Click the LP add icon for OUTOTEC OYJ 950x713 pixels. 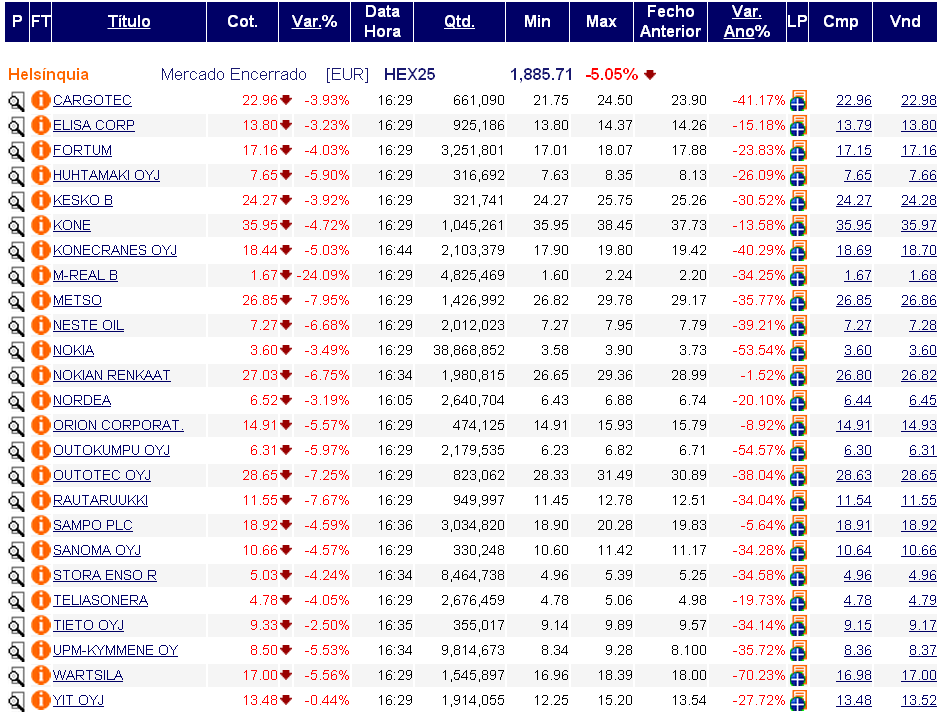[x=799, y=475]
